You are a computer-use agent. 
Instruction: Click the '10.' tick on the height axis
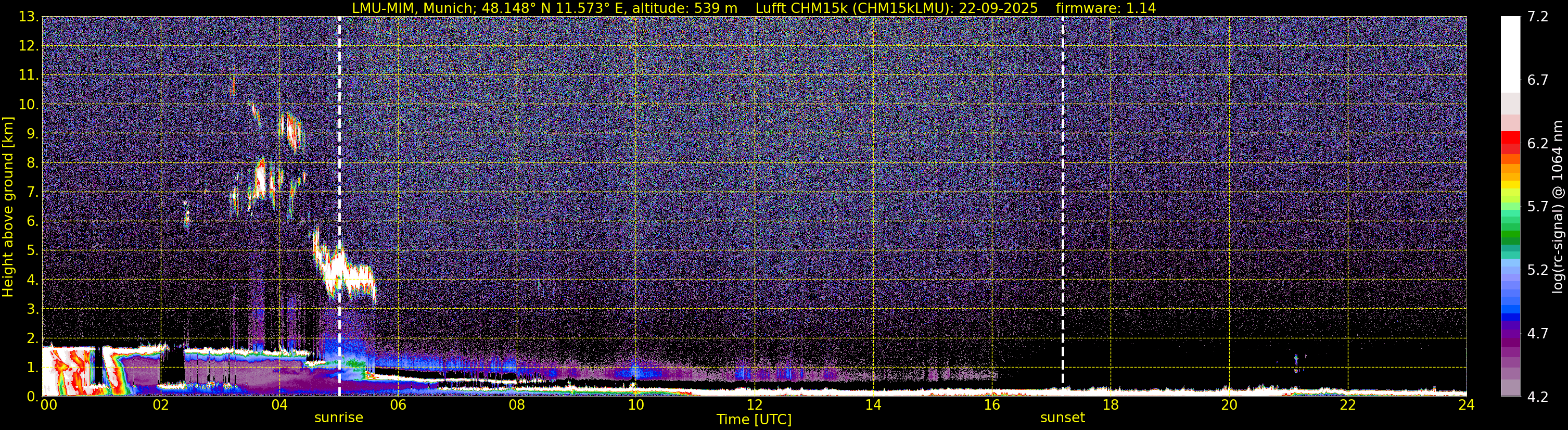point(28,104)
